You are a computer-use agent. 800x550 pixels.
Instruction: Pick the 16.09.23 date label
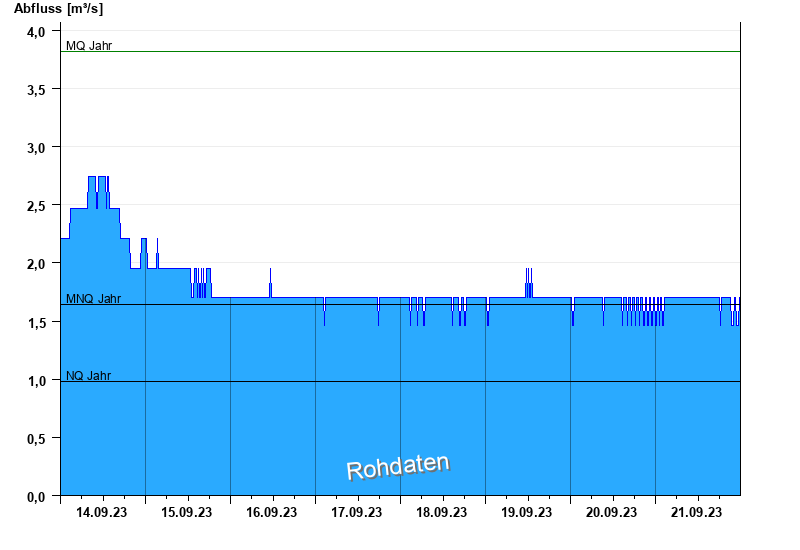point(272,513)
